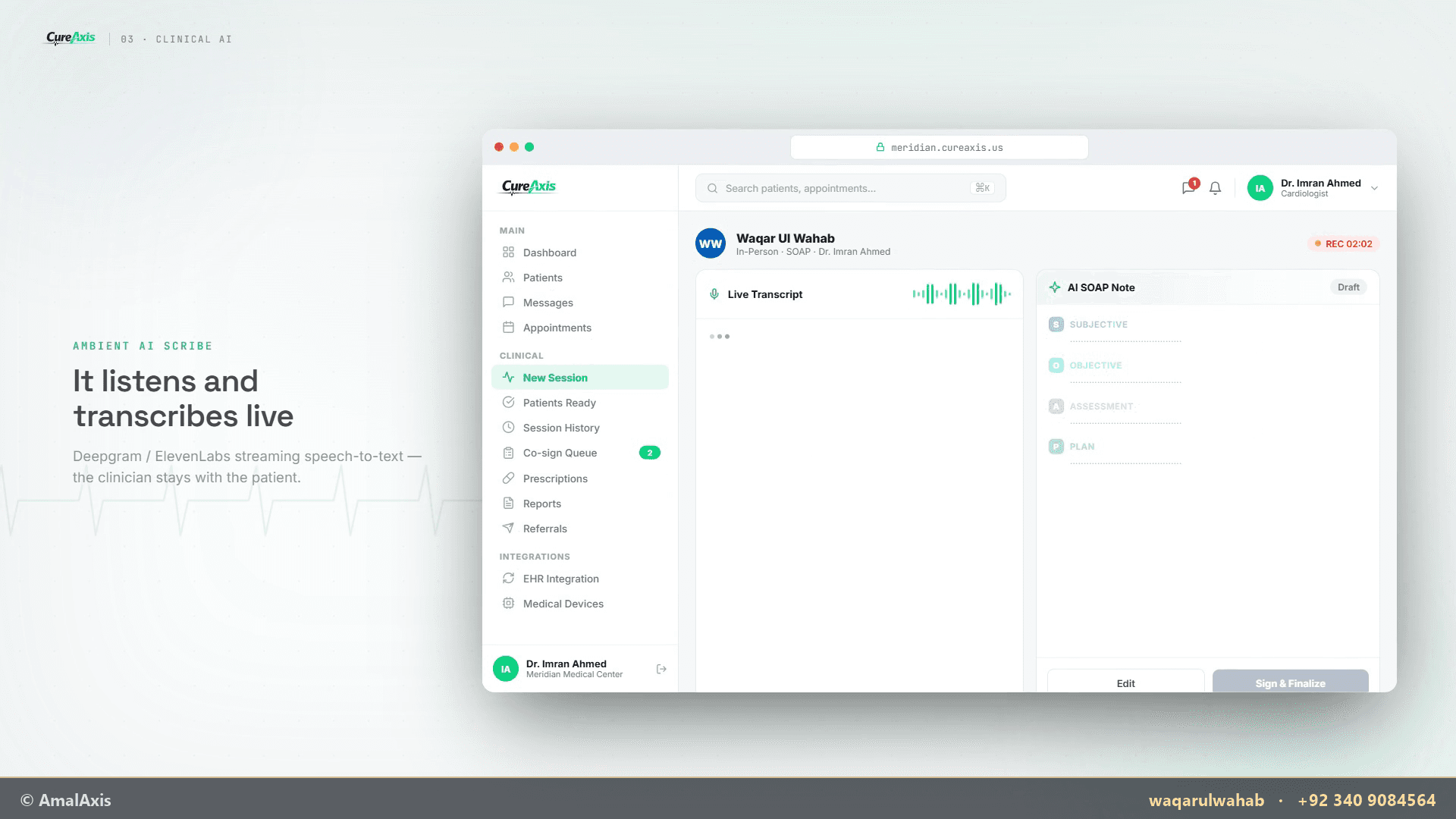Click the Live Transcript microphone icon
Viewport: 1456px width, 819px height.
click(714, 294)
